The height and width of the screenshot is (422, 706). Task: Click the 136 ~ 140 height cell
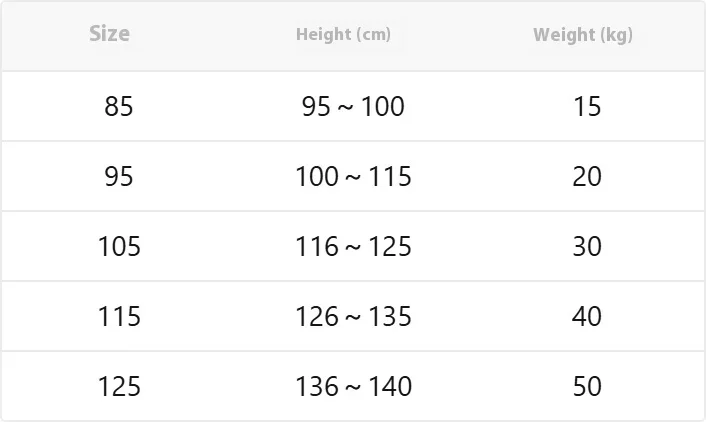click(x=353, y=386)
